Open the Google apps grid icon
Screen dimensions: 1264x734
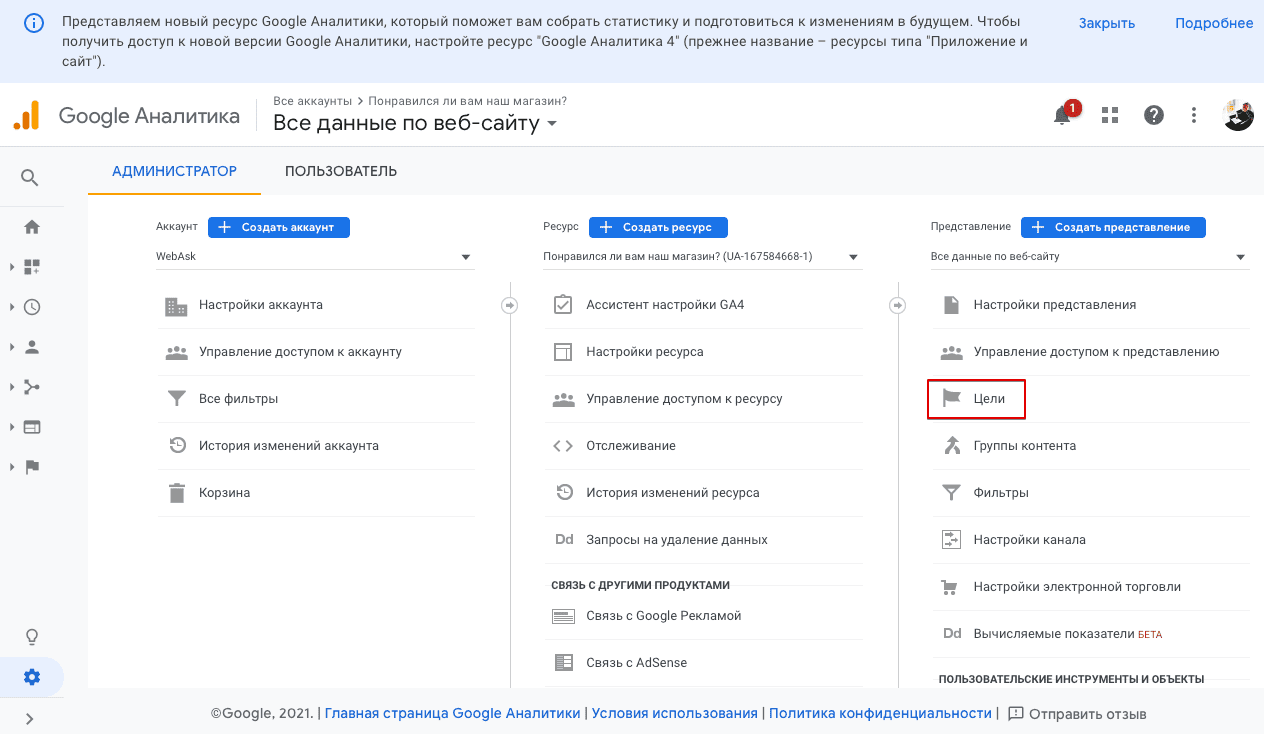pyautogui.click(x=1110, y=115)
